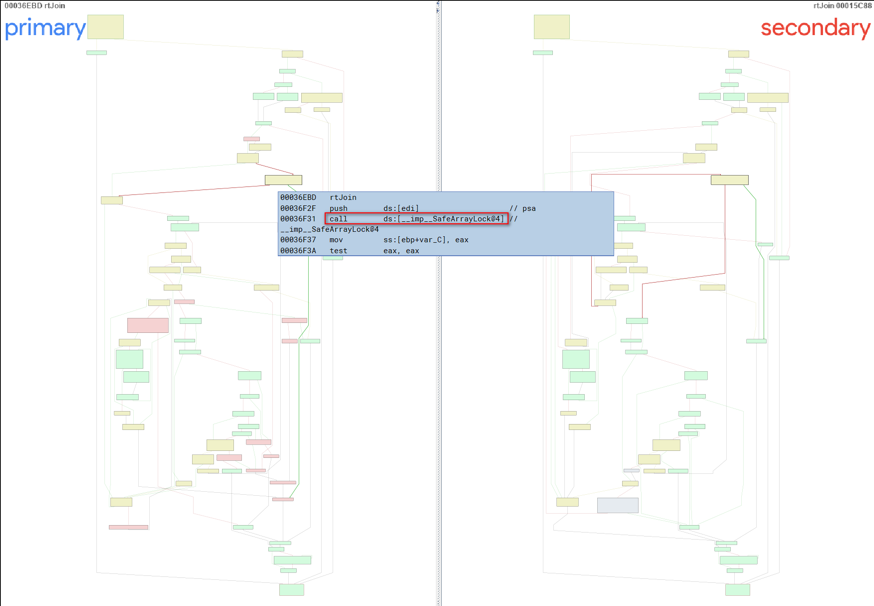Click the bottom green exit node in secondary graph

coord(737,589)
